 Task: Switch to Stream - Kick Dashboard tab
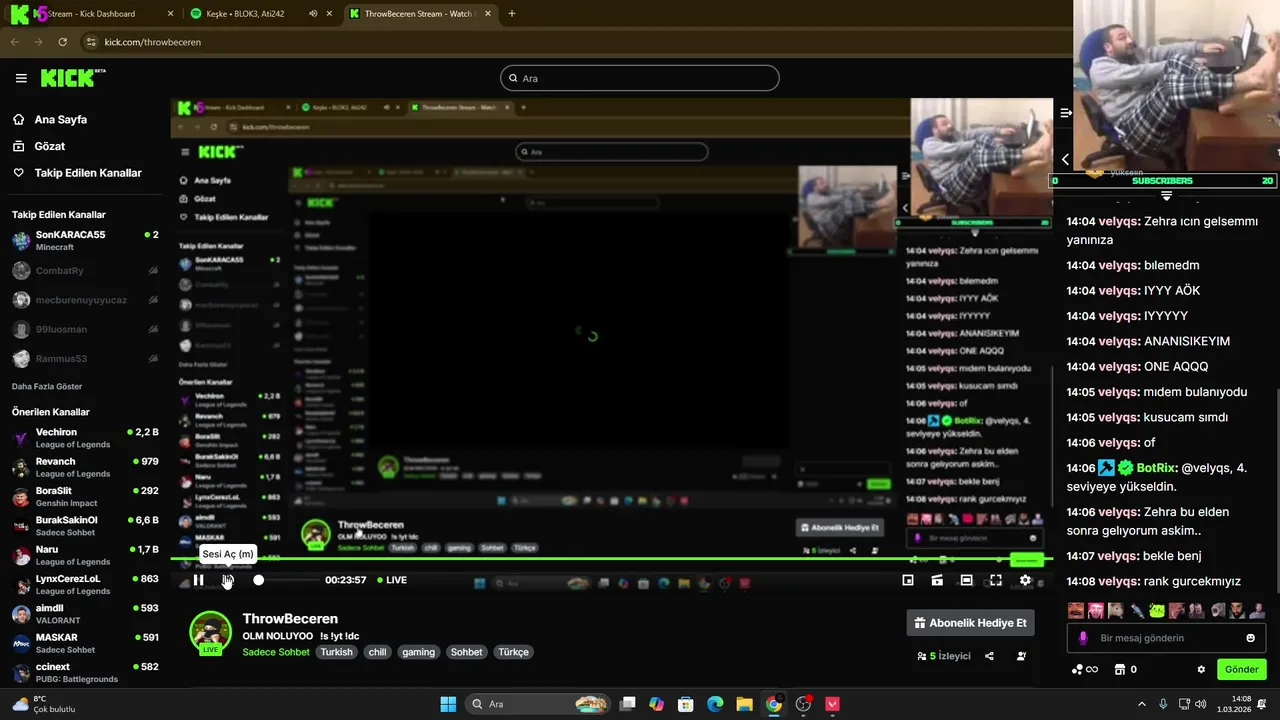tap(91, 14)
